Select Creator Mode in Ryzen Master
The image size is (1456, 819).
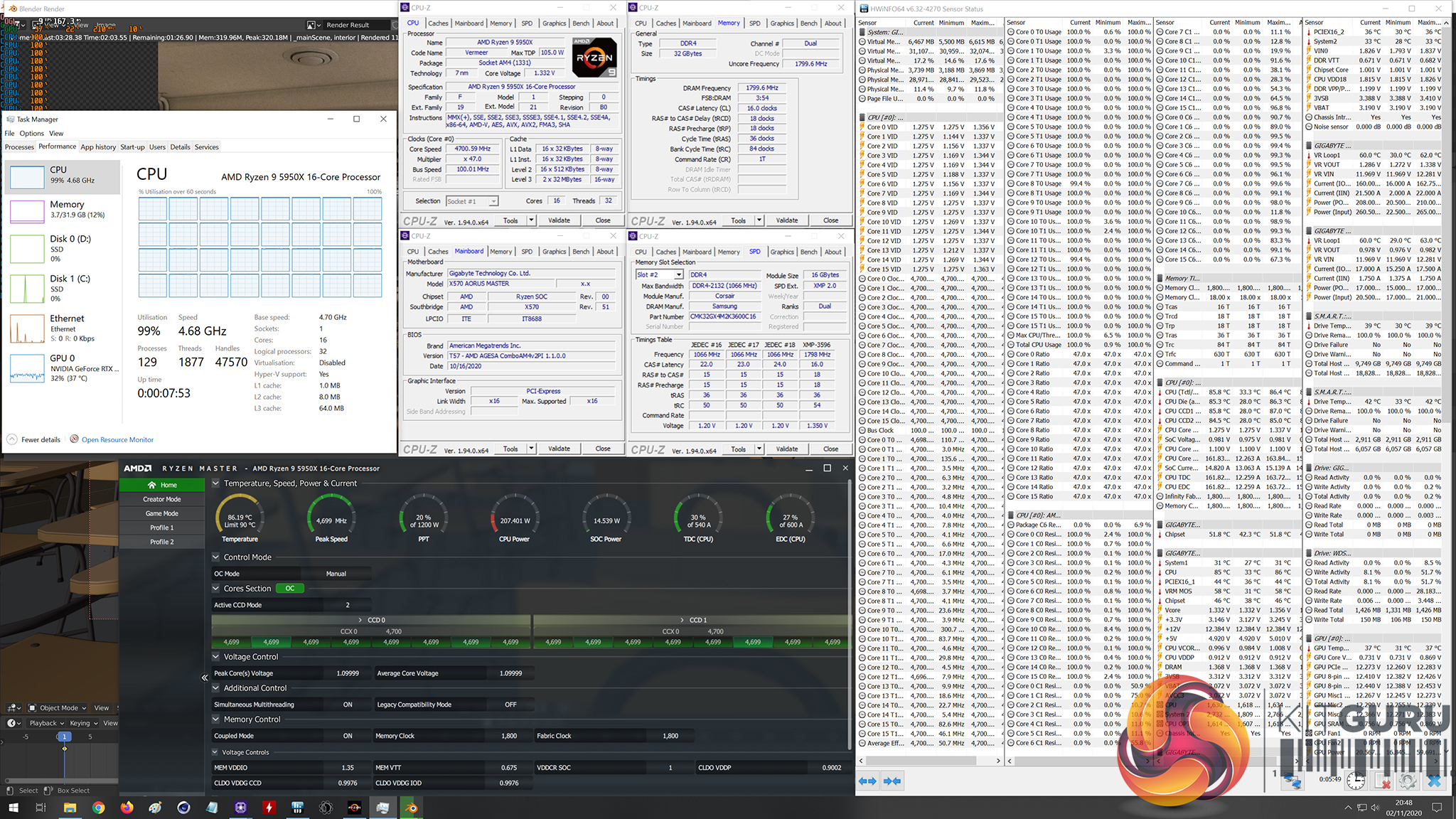(x=162, y=499)
